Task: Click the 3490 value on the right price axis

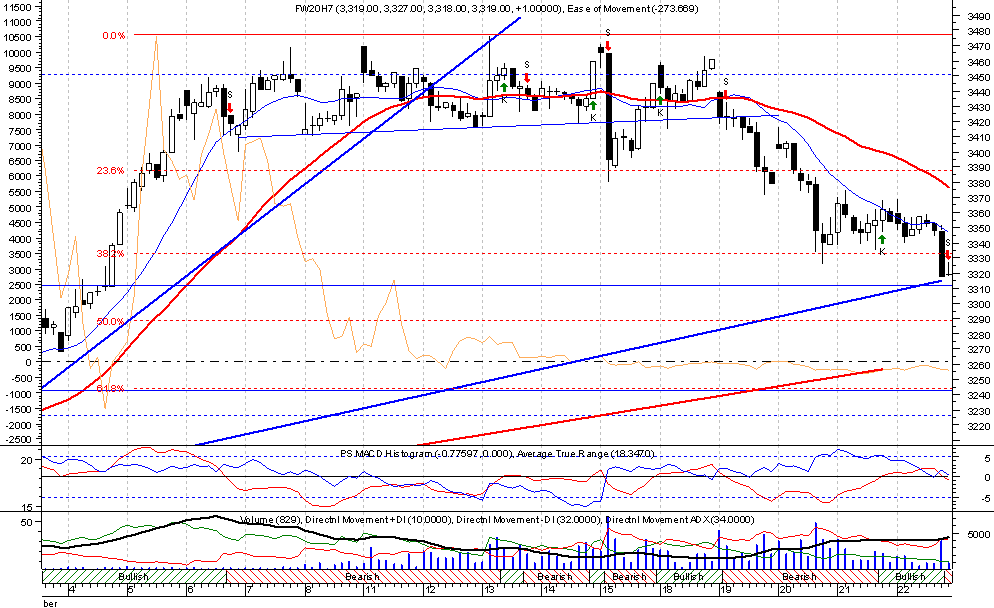Action: [979, 16]
